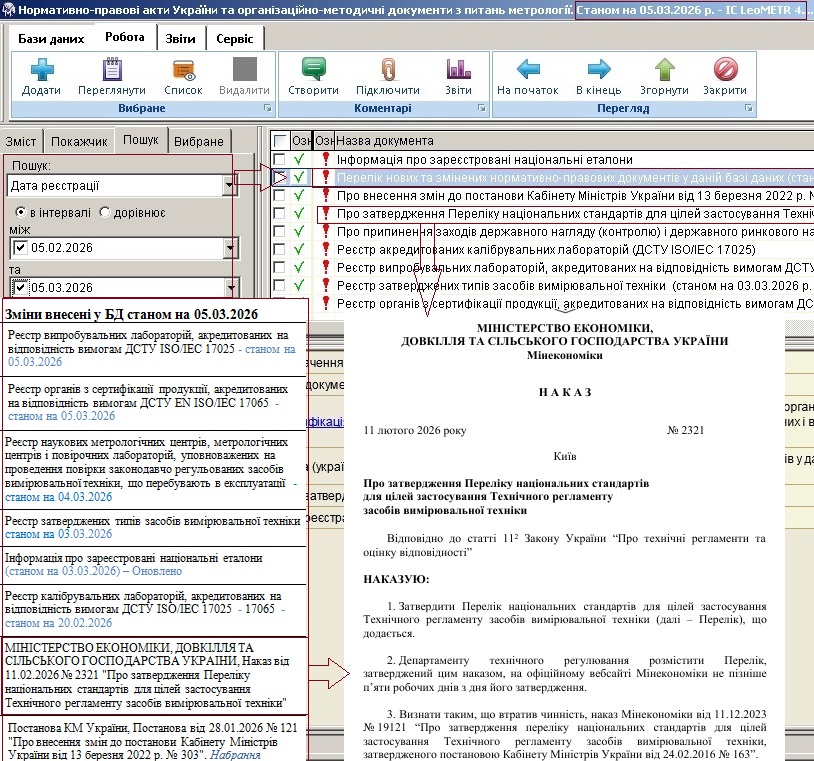Click the "Назва документа" column header

pyautogui.click(x=385, y=141)
